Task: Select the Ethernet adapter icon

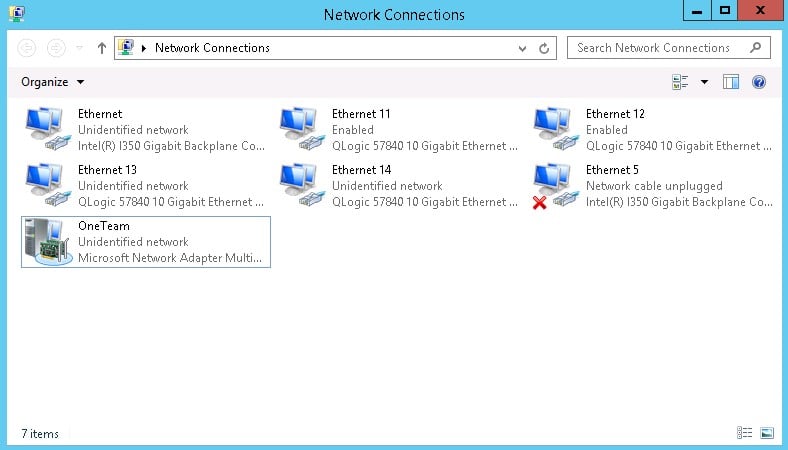Action: coord(48,129)
